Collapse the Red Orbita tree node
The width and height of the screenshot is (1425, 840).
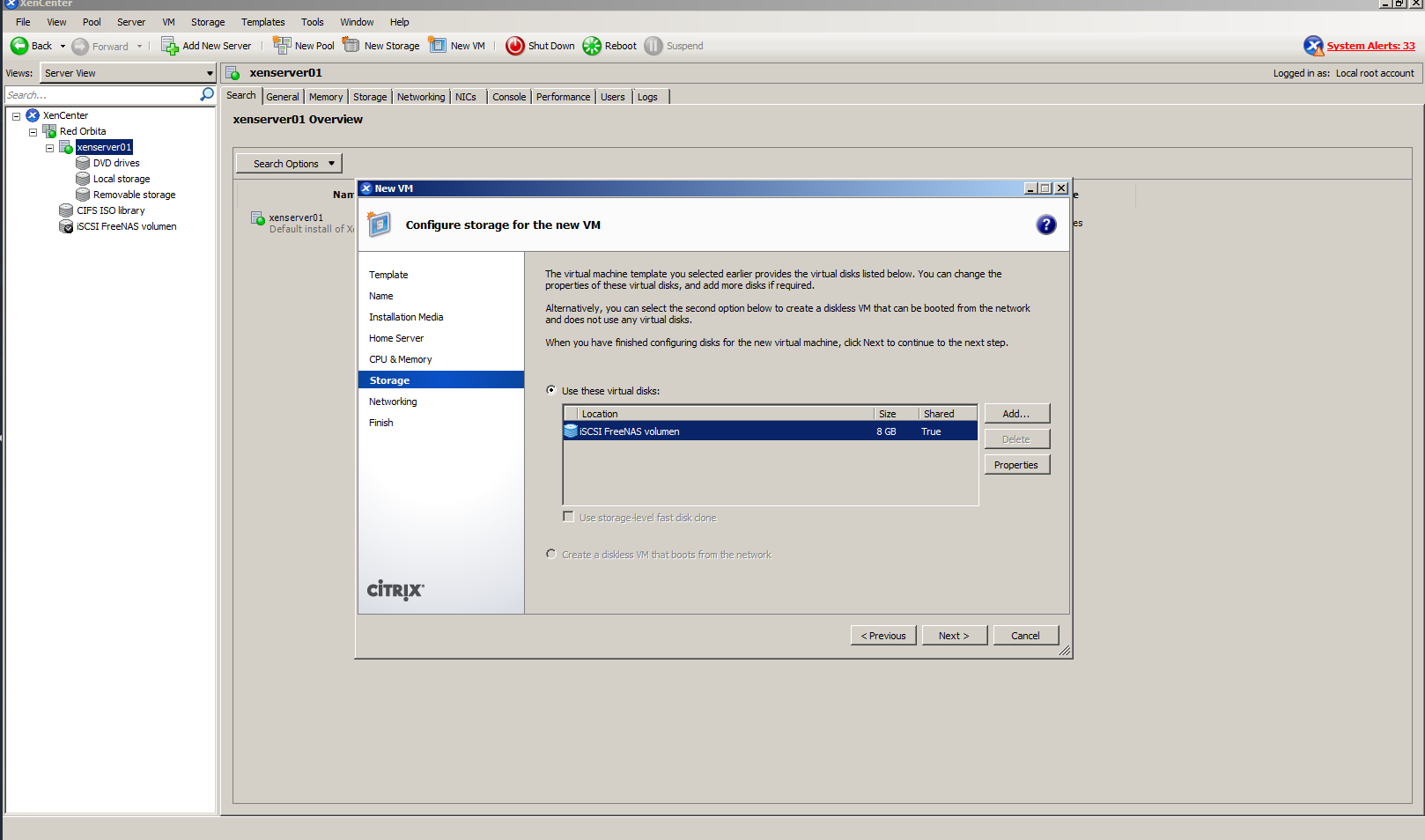coord(33,132)
